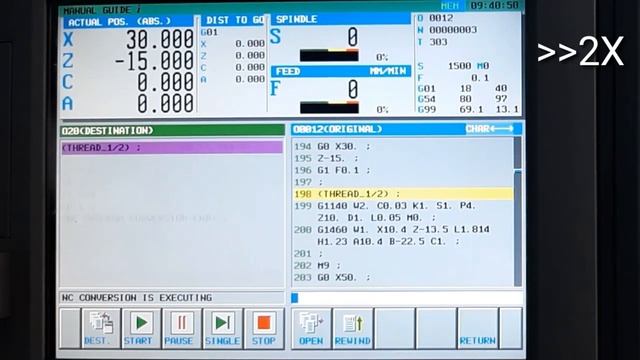Click the highlighted line 198 (THREAD_1/2)
The height and width of the screenshot is (360, 640).
(x=402, y=194)
